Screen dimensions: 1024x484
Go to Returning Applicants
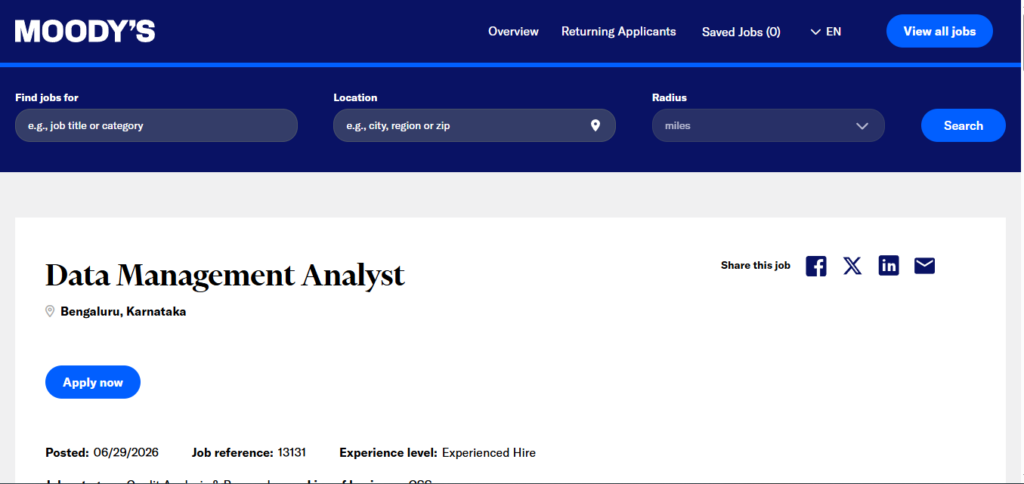[x=618, y=31]
